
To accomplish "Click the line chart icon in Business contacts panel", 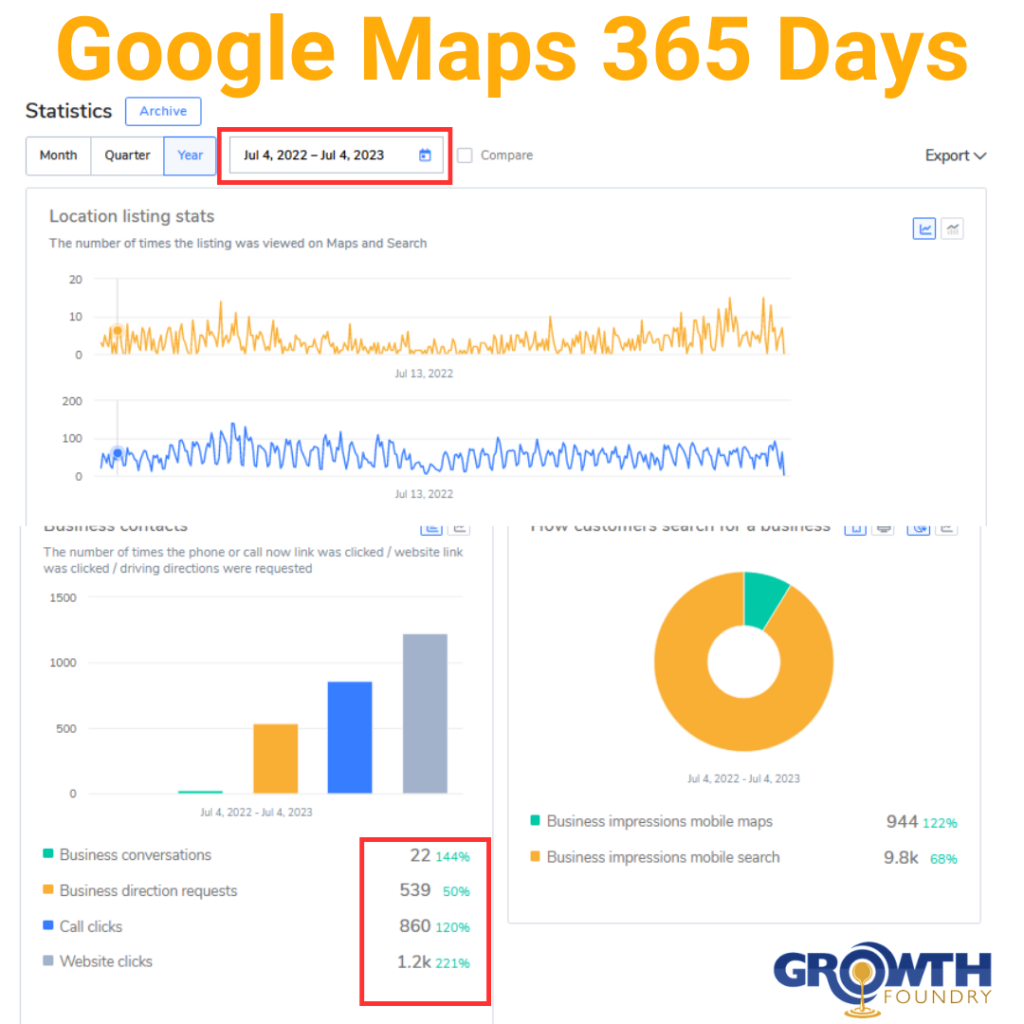I will [x=459, y=529].
